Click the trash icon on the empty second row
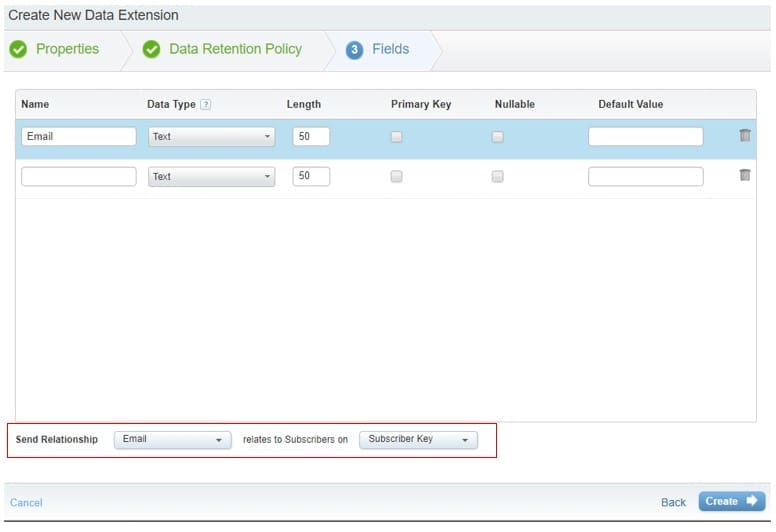Screen dimensions: 776x532 point(745,175)
